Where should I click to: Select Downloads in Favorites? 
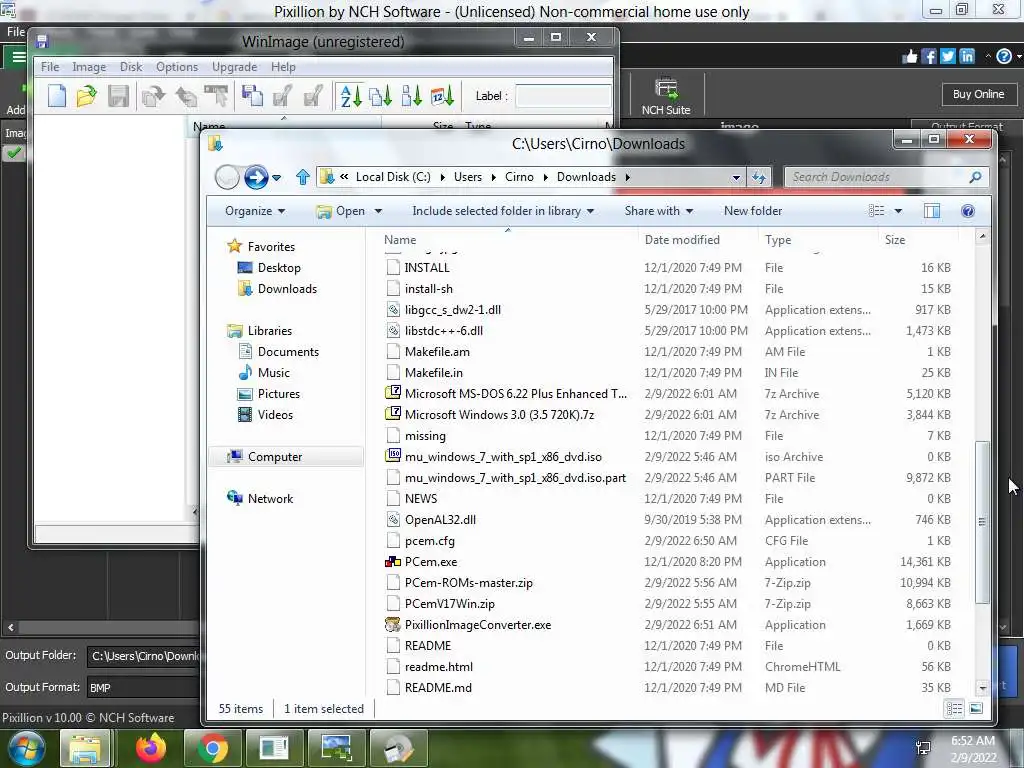[x=287, y=289]
